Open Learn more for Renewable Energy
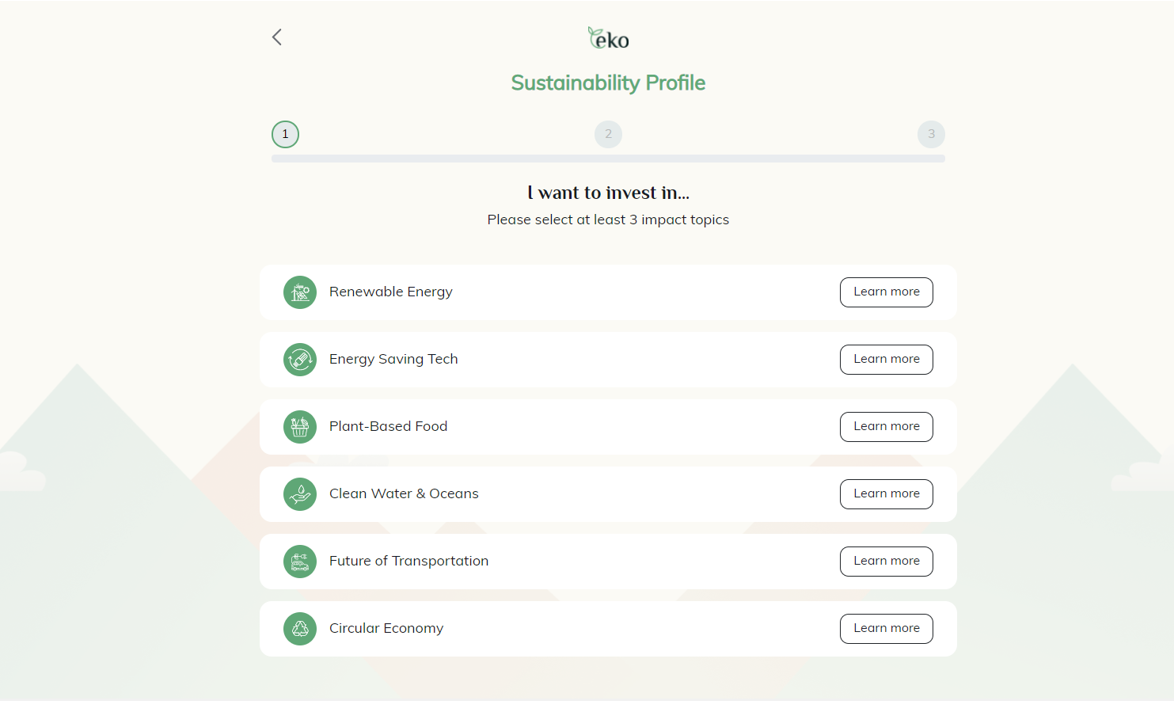The image size is (1174, 701). tap(886, 292)
